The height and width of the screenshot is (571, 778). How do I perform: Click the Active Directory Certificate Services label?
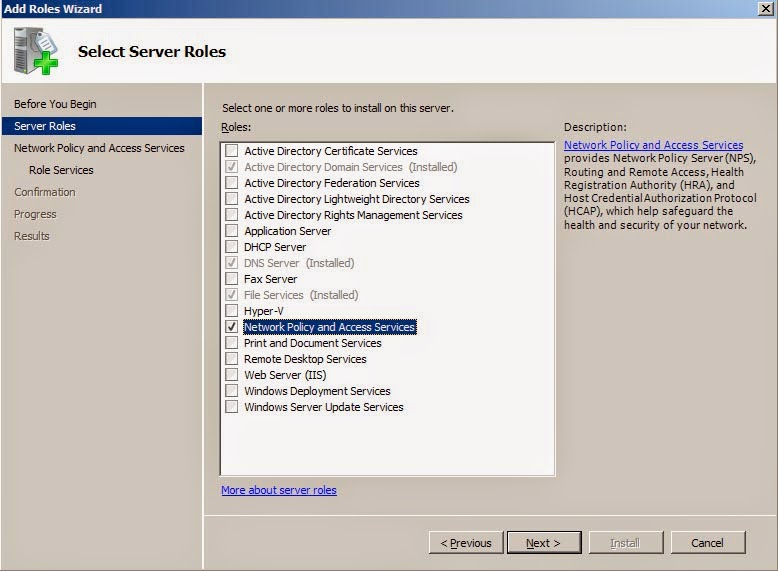(x=330, y=151)
